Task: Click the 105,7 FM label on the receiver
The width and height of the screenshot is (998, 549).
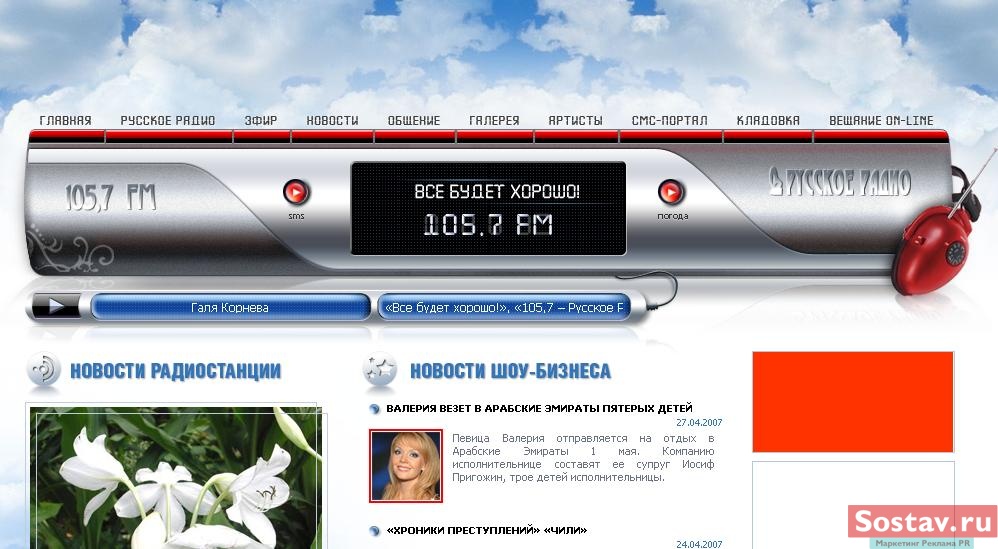Action: tap(111, 198)
